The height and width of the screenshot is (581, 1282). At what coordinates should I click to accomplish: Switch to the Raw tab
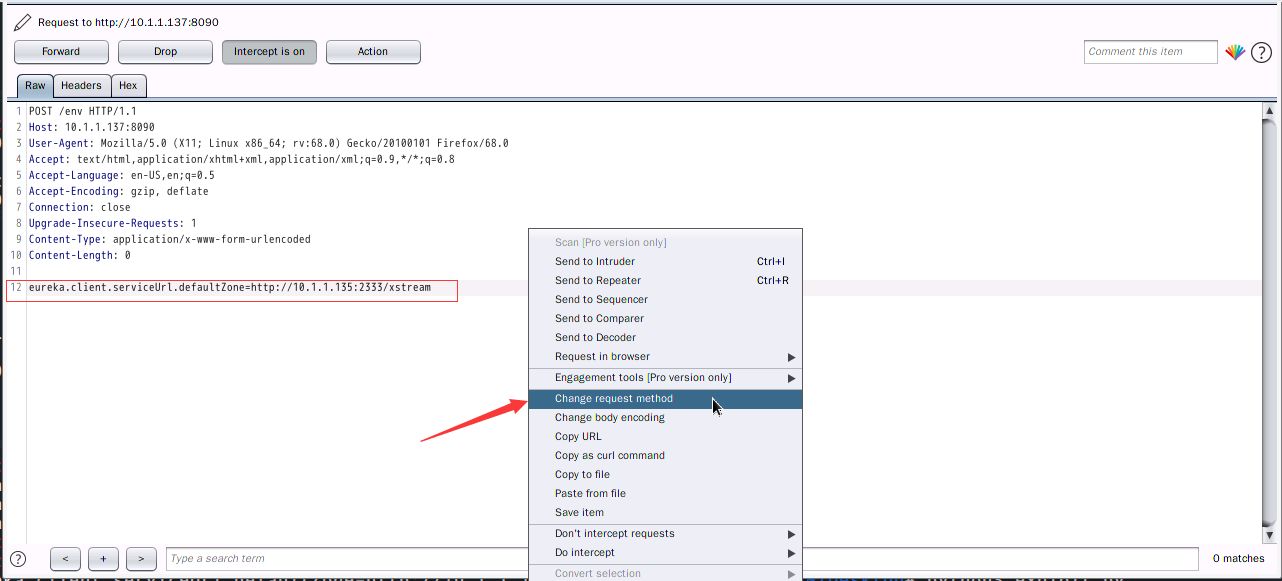[x=35, y=86]
